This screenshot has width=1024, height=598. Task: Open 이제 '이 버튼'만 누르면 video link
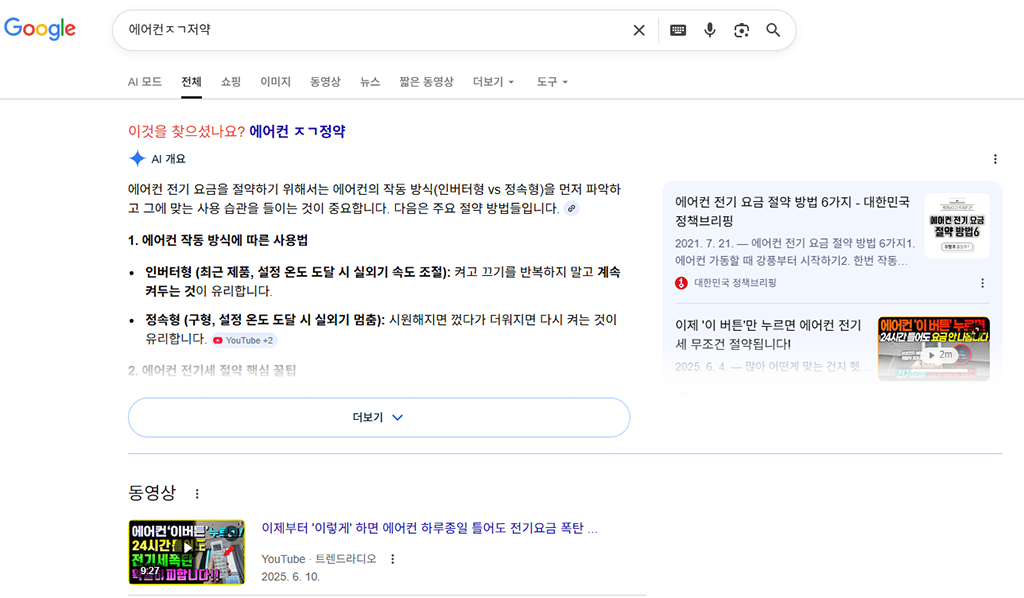click(x=768, y=334)
